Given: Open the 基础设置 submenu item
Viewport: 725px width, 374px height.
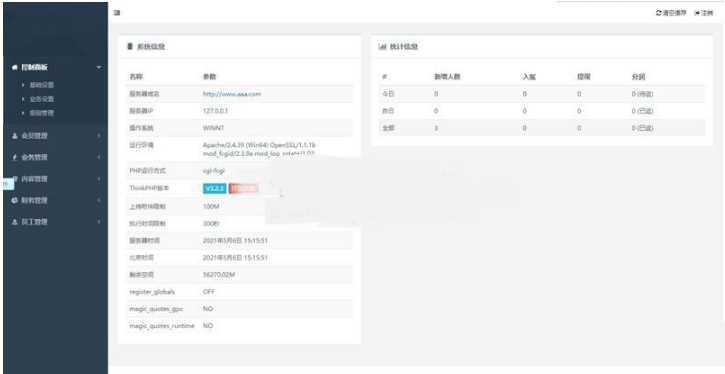Looking at the screenshot, I should 42,85.
